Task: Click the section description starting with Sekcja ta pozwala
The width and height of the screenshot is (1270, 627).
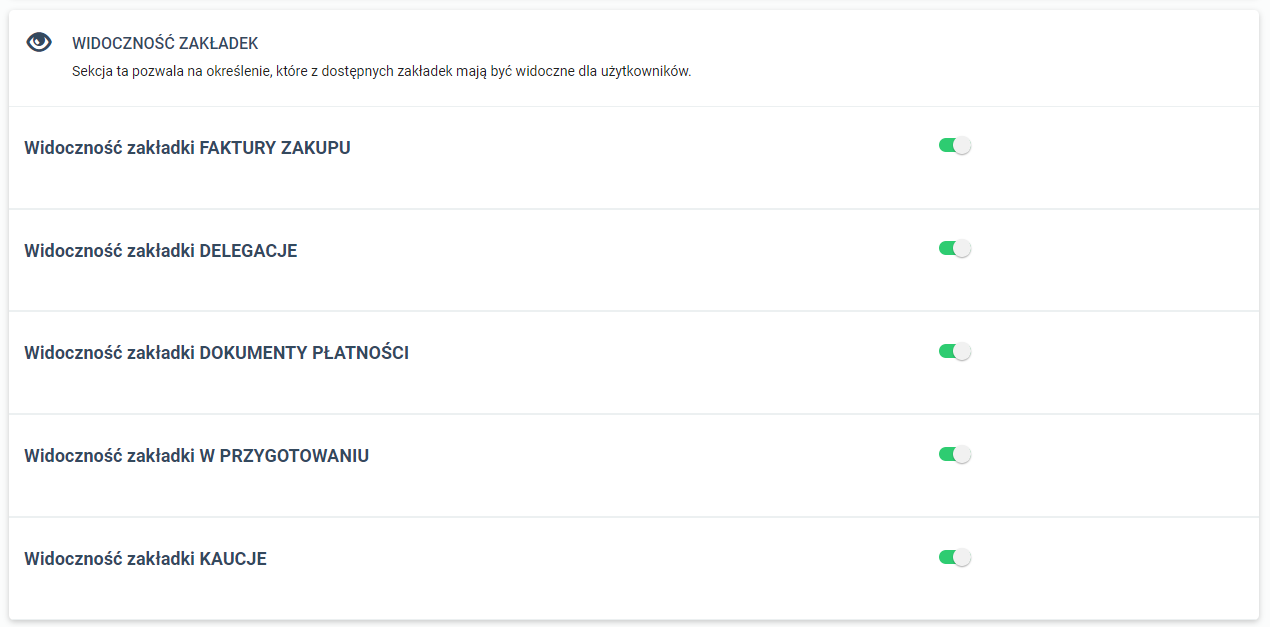Action: coord(382,72)
